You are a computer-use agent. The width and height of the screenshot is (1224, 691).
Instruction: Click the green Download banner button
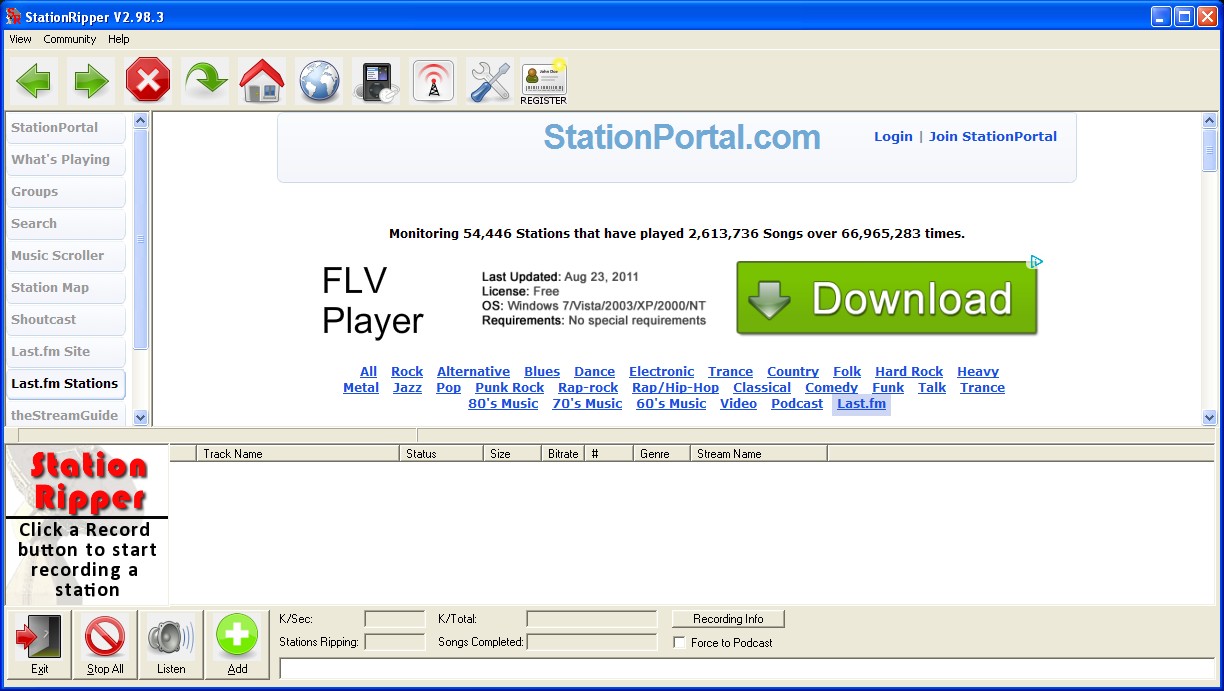click(x=886, y=298)
